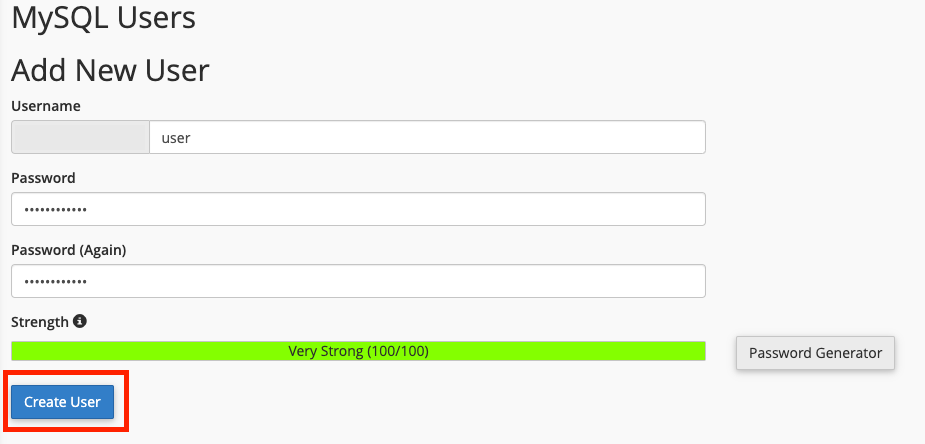Image resolution: width=925 pixels, height=444 pixels.
Task: Focus the Password (Again) input field
Action: (358, 281)
